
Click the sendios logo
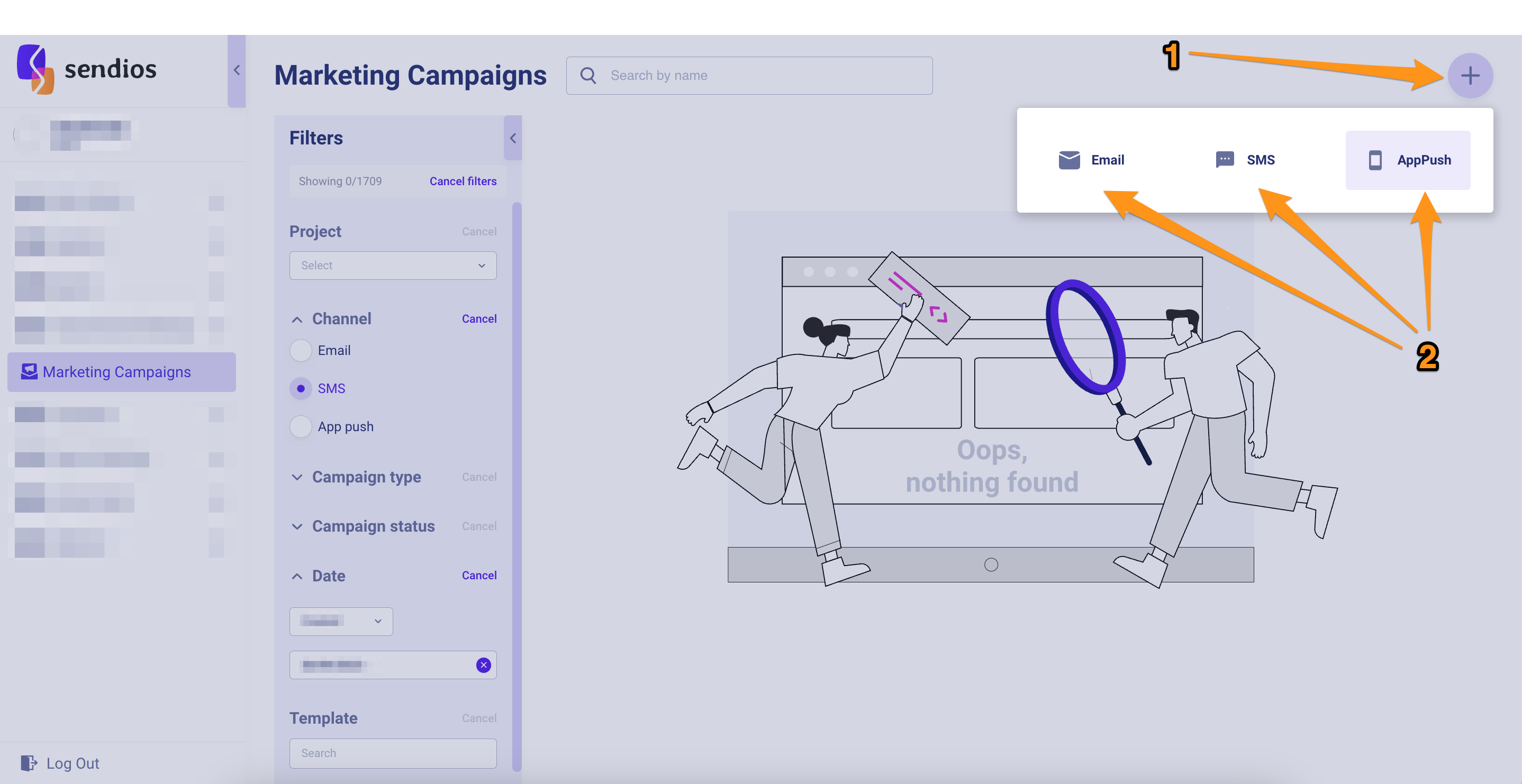click(x=87, y=69)
